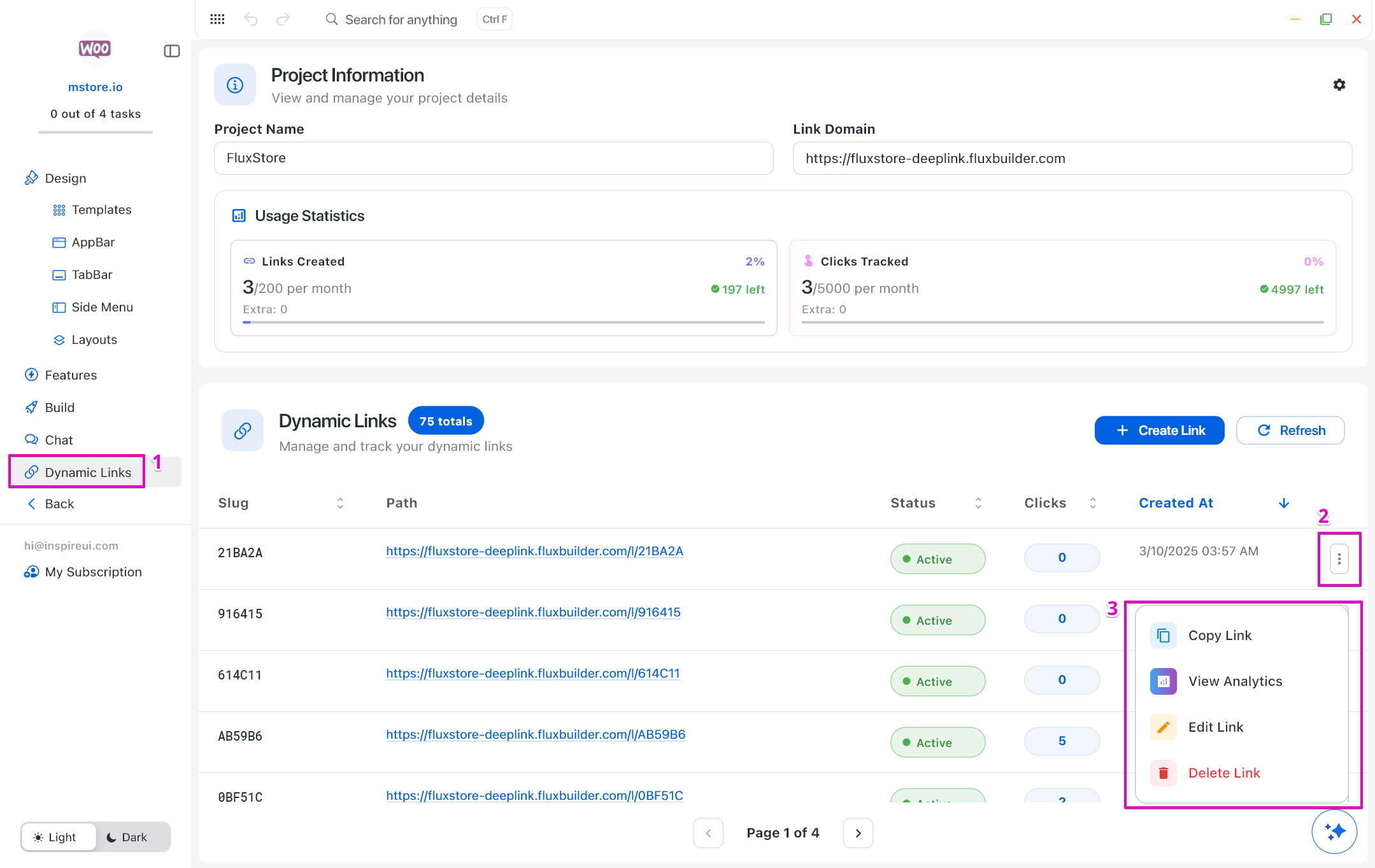Screen dimensions: 1375x868
Task: Choose Delete Link in the menu
Action: tap(1223, 773)
